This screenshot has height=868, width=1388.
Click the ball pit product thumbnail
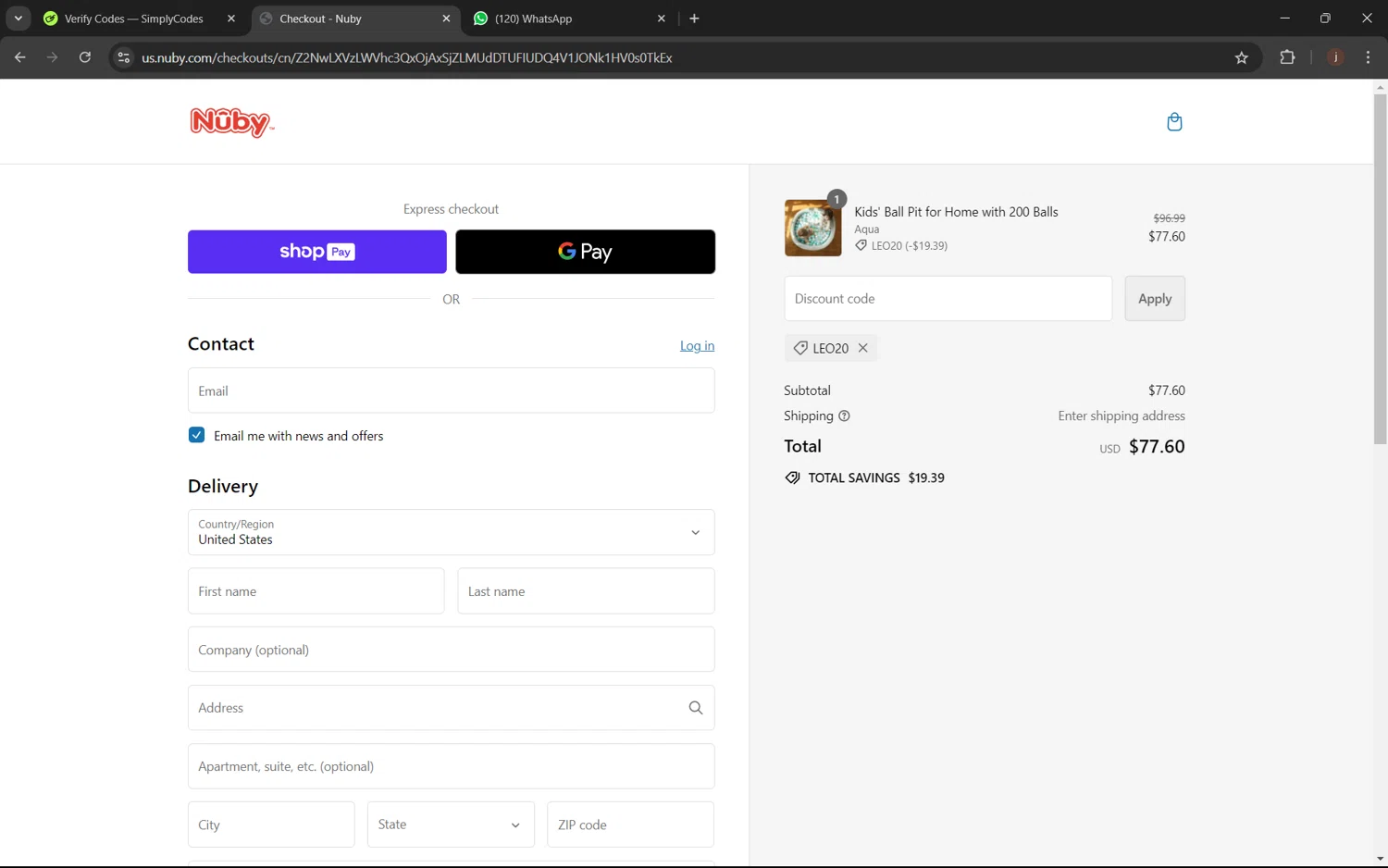coord(813,228)
